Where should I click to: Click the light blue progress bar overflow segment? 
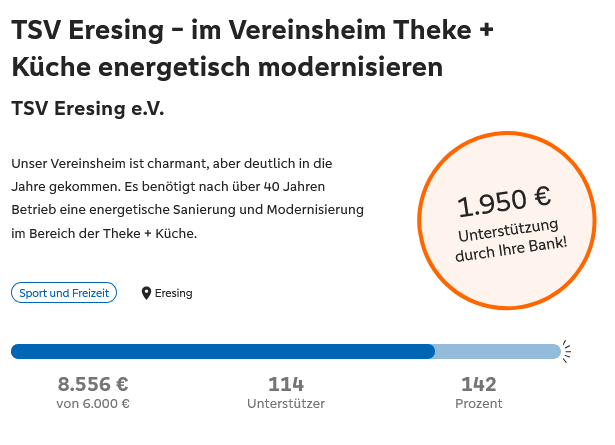497,351
